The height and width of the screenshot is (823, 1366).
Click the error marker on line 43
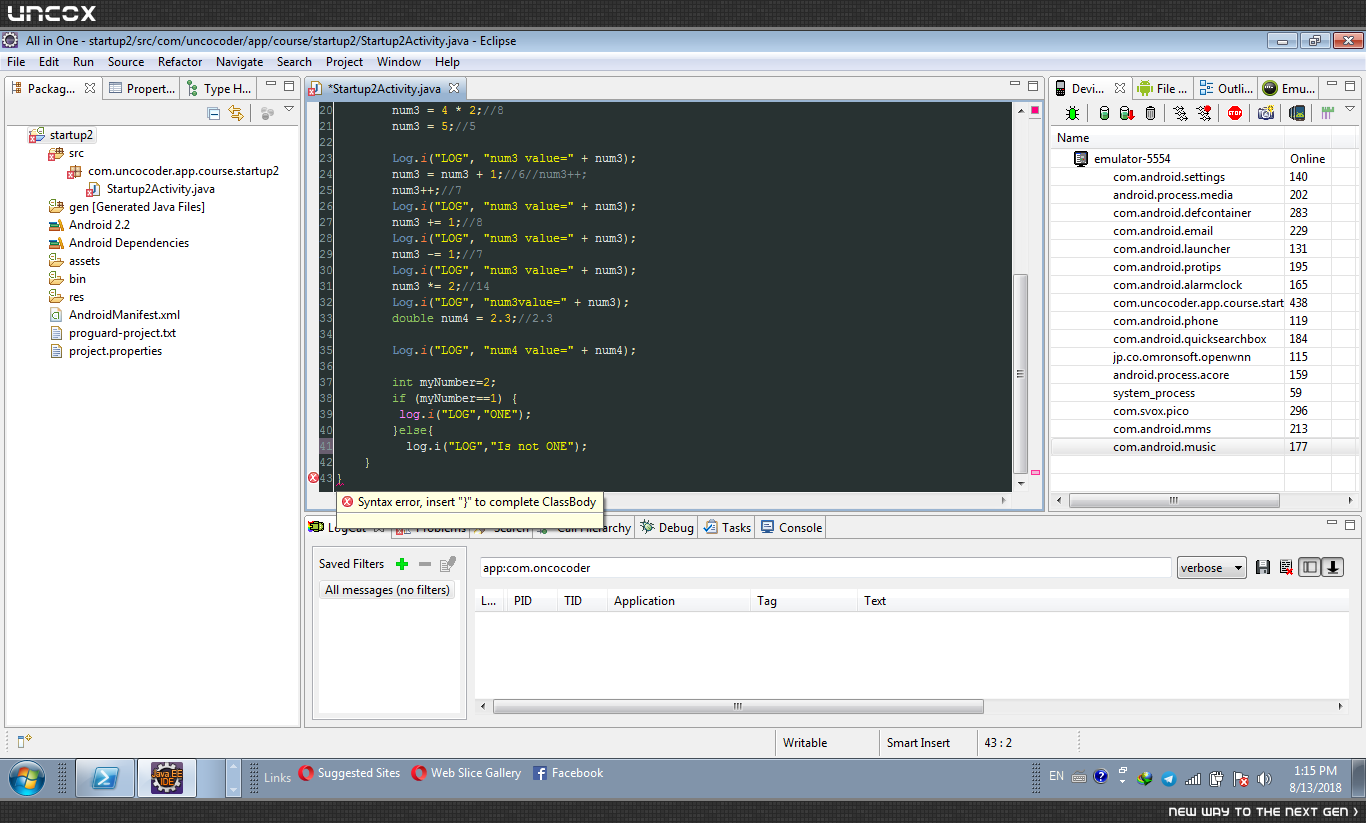(x=313, y=479)
